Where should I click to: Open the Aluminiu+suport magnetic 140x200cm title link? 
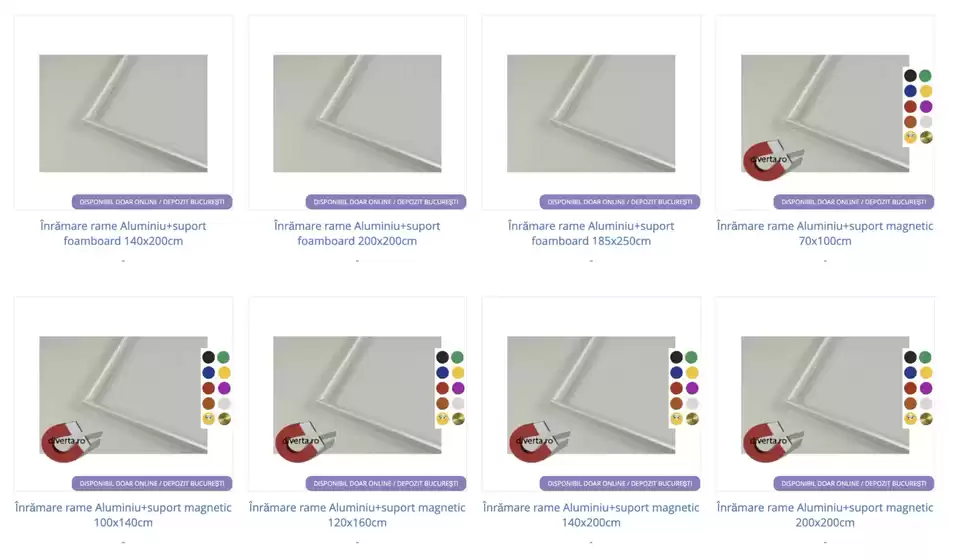[591, 515]
